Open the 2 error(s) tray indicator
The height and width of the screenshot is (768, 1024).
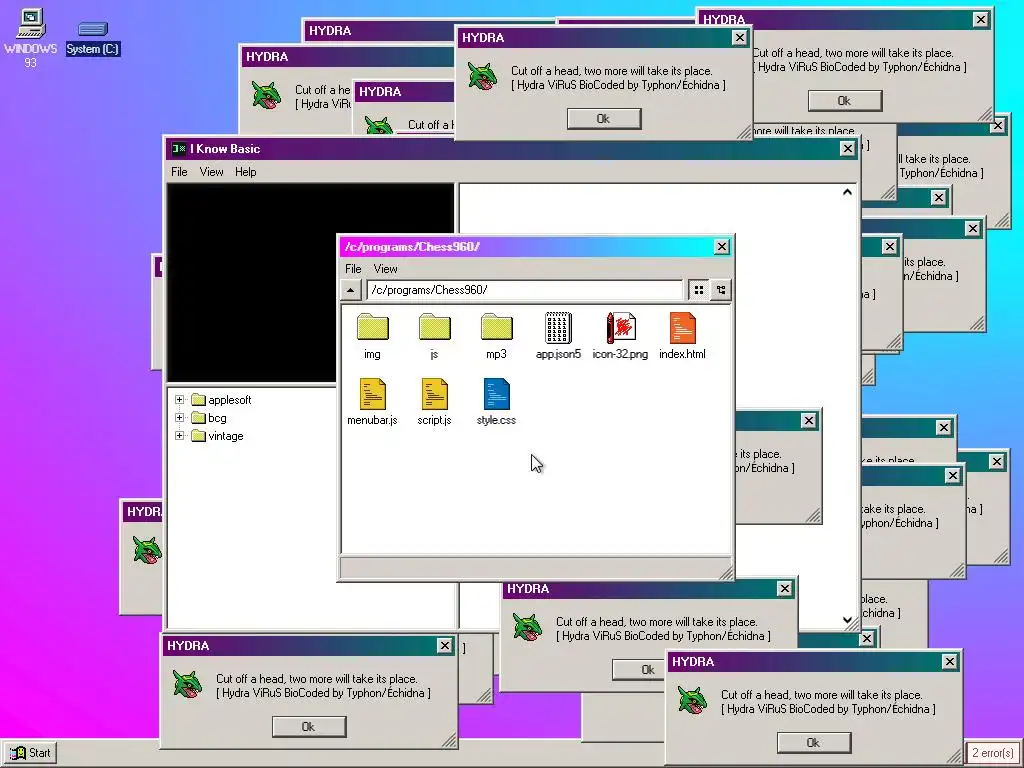[x=993, y=753]
